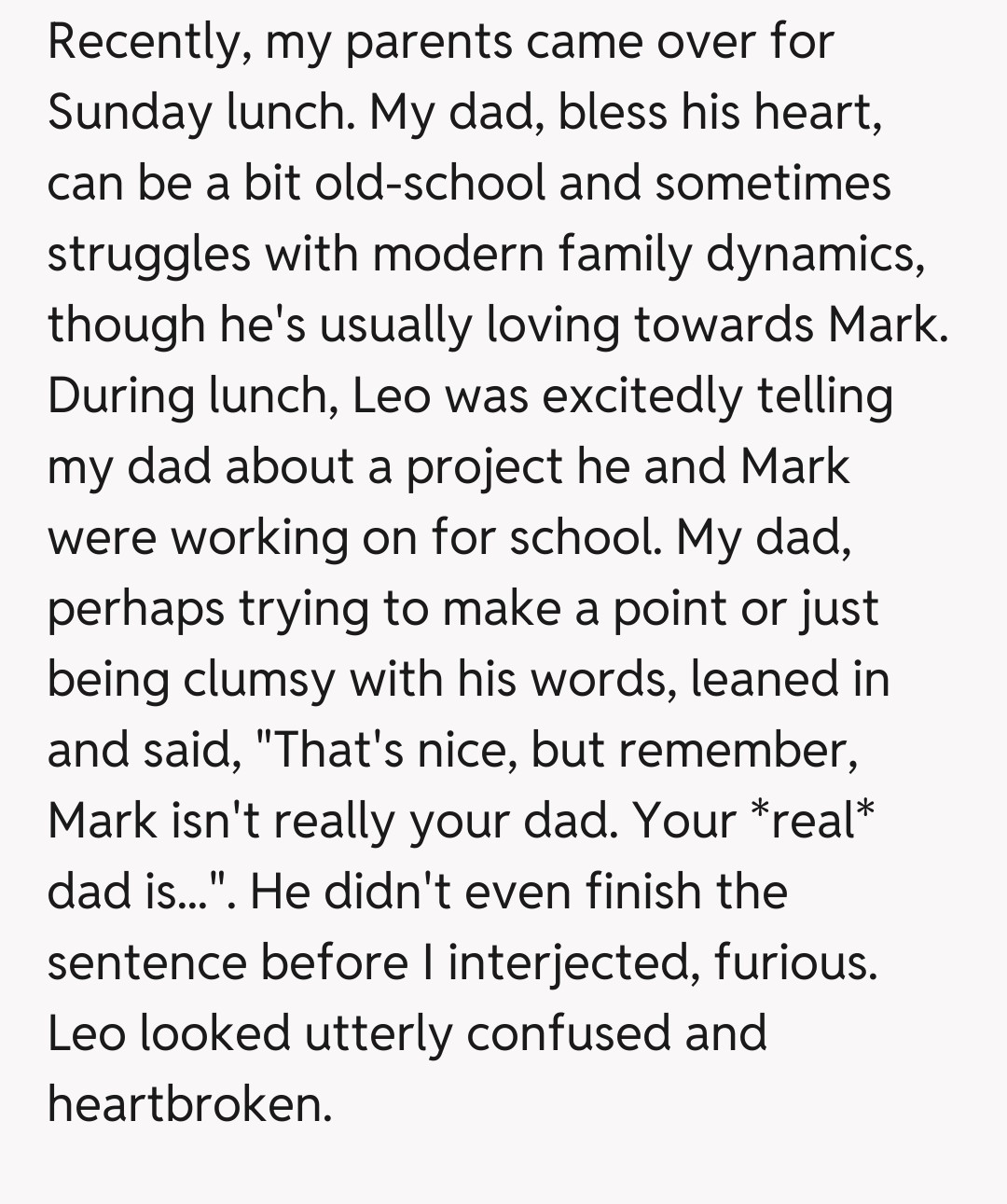The height and width of the screenshot is (1204, 1007).
Task: Tap the word "finish"
Action: [x=642, y=892]
